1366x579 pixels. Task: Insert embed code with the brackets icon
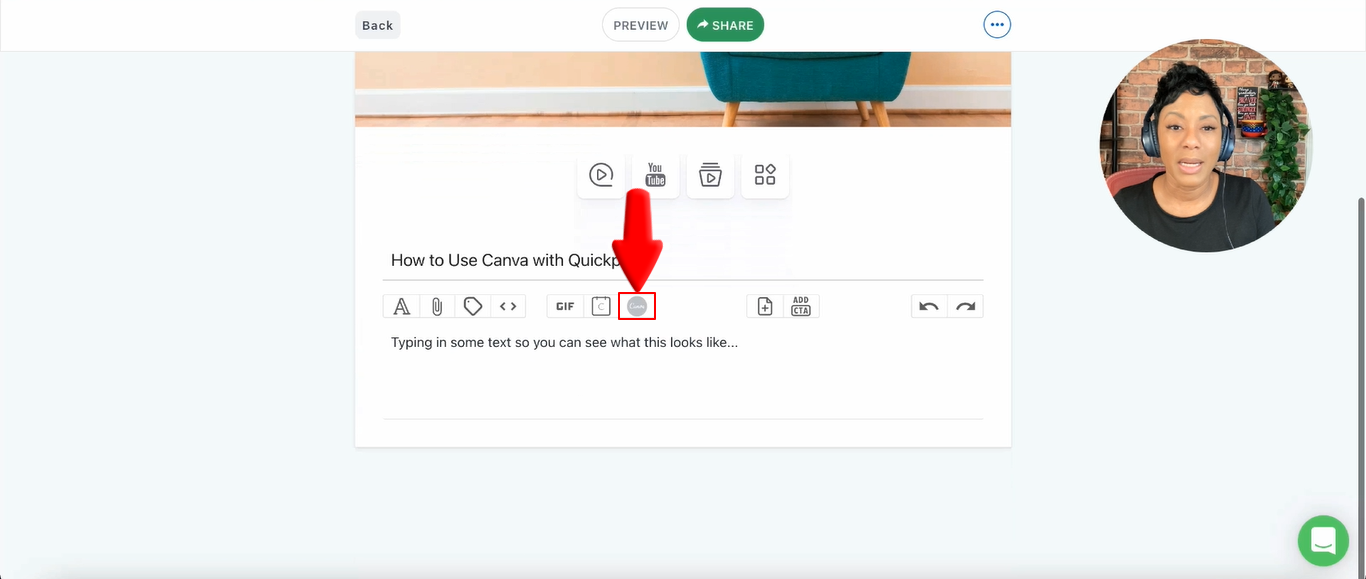tap(508, 307)
